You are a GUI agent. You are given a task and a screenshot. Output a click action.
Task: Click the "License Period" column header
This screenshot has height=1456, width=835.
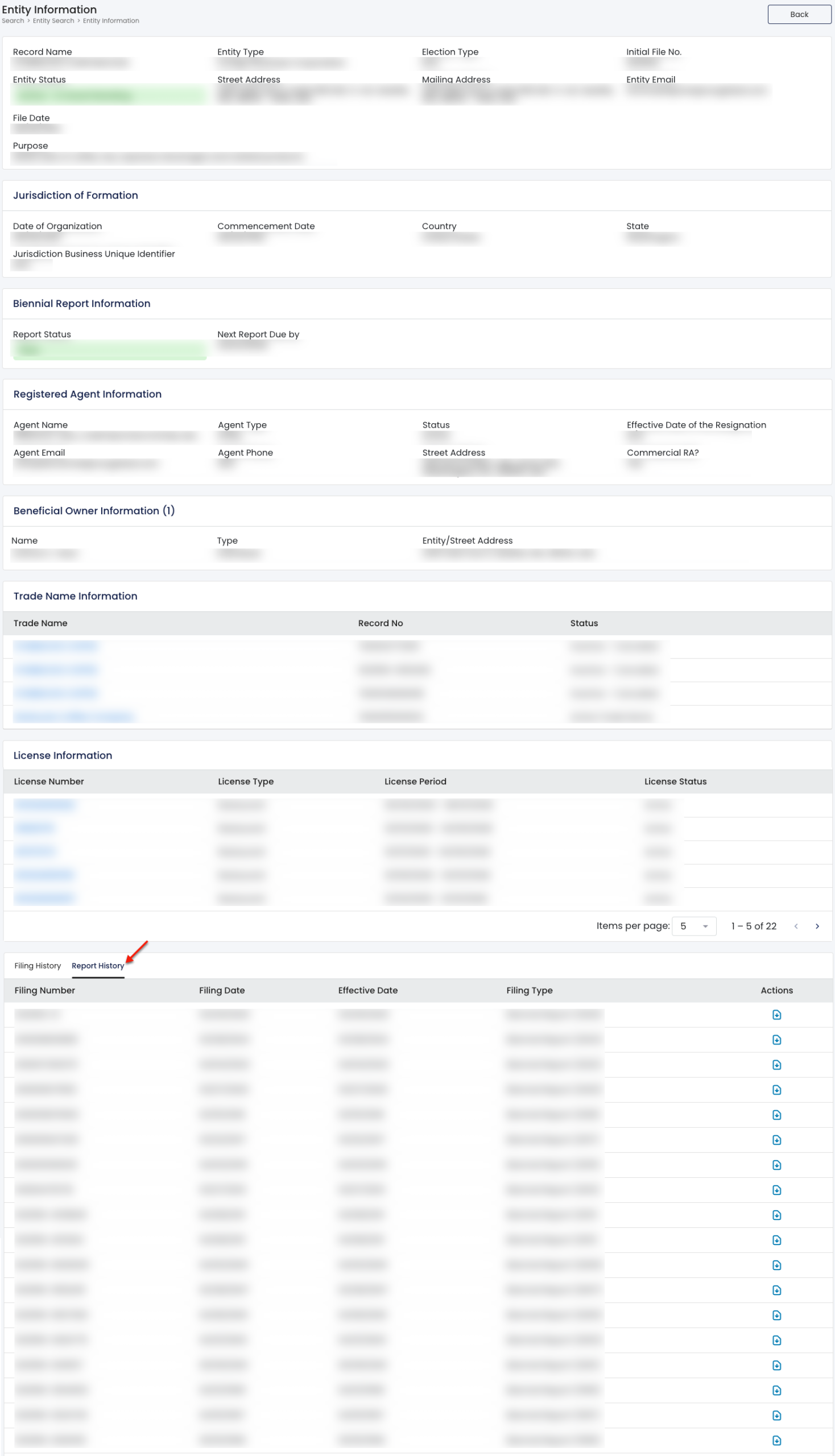click(x=415, y=781)
